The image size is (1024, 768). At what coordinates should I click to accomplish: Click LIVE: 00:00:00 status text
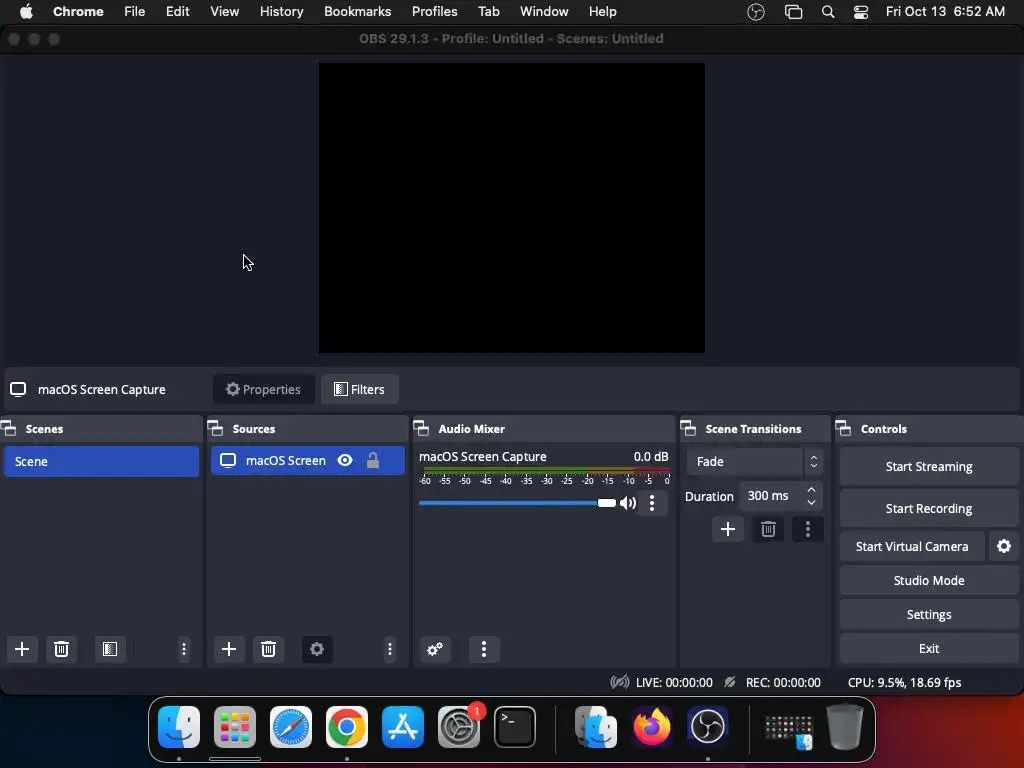click(674, 682)
